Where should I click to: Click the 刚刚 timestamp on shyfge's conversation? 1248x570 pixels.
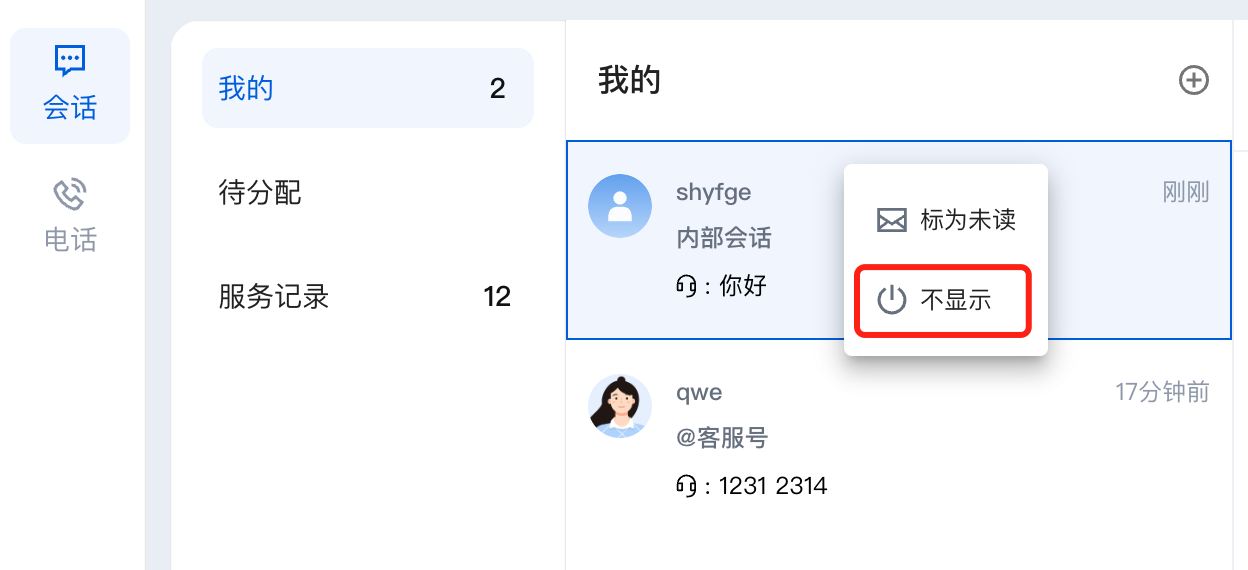[1186, 192]
